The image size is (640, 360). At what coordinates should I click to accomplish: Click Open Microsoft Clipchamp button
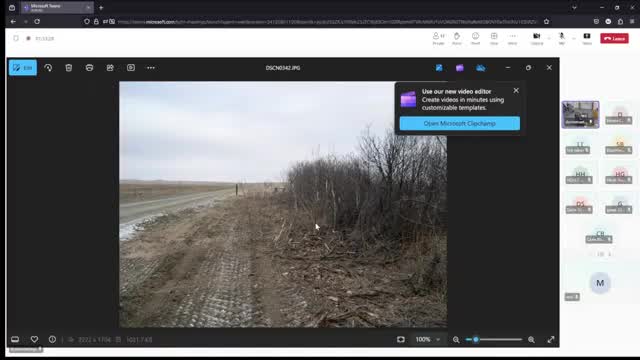click(x=460, y=123)
